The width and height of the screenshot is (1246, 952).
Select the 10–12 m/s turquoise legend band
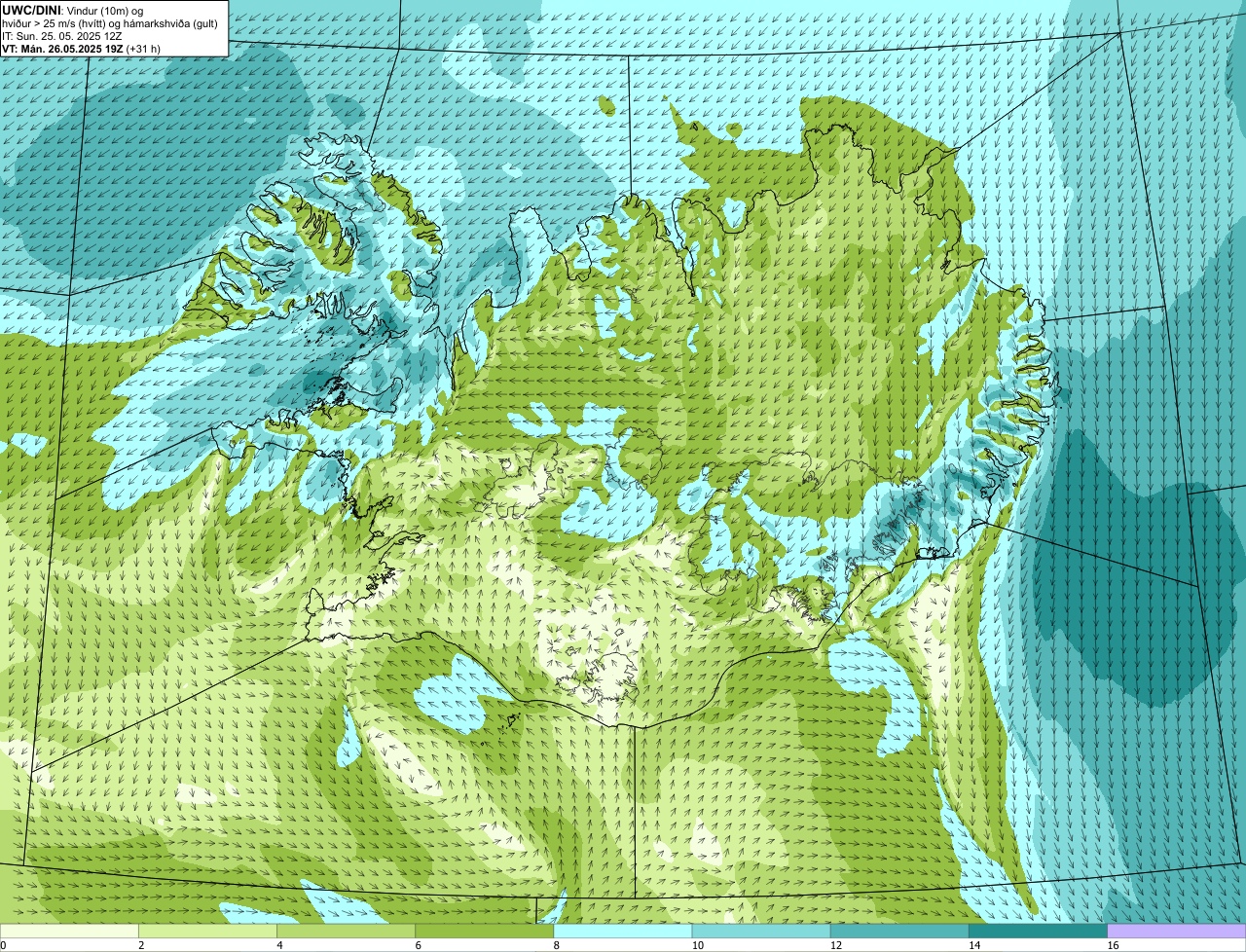coord(761,931)
